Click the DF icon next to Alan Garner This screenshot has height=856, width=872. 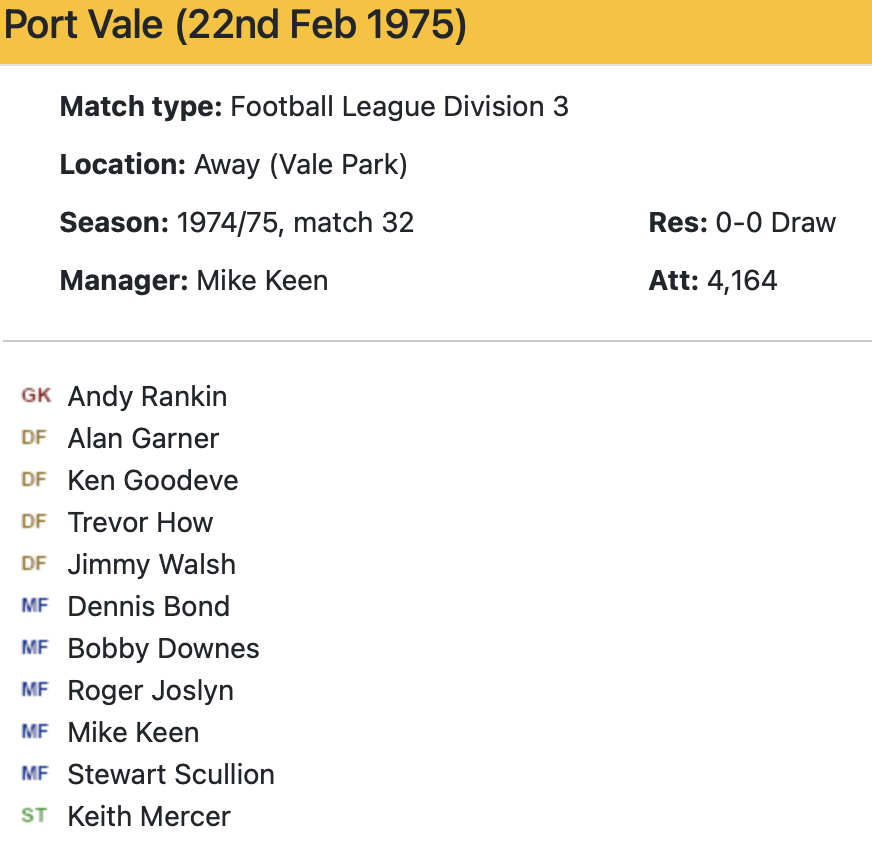tap(34, 438)
